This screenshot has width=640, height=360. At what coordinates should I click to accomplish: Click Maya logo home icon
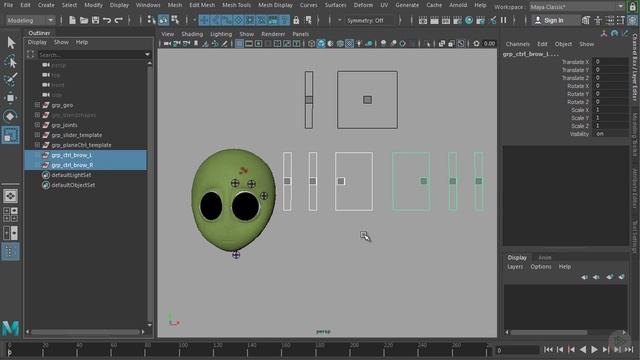coord(11,328)
